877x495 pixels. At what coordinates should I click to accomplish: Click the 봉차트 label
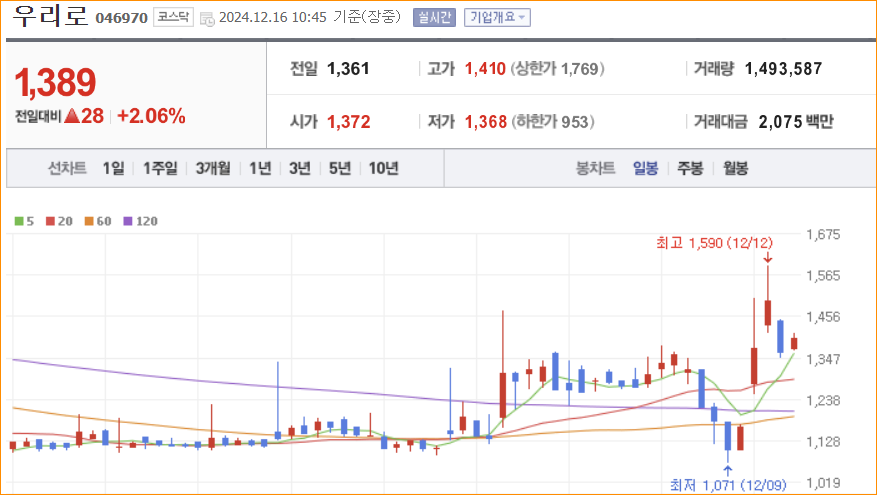pos(596,168)
